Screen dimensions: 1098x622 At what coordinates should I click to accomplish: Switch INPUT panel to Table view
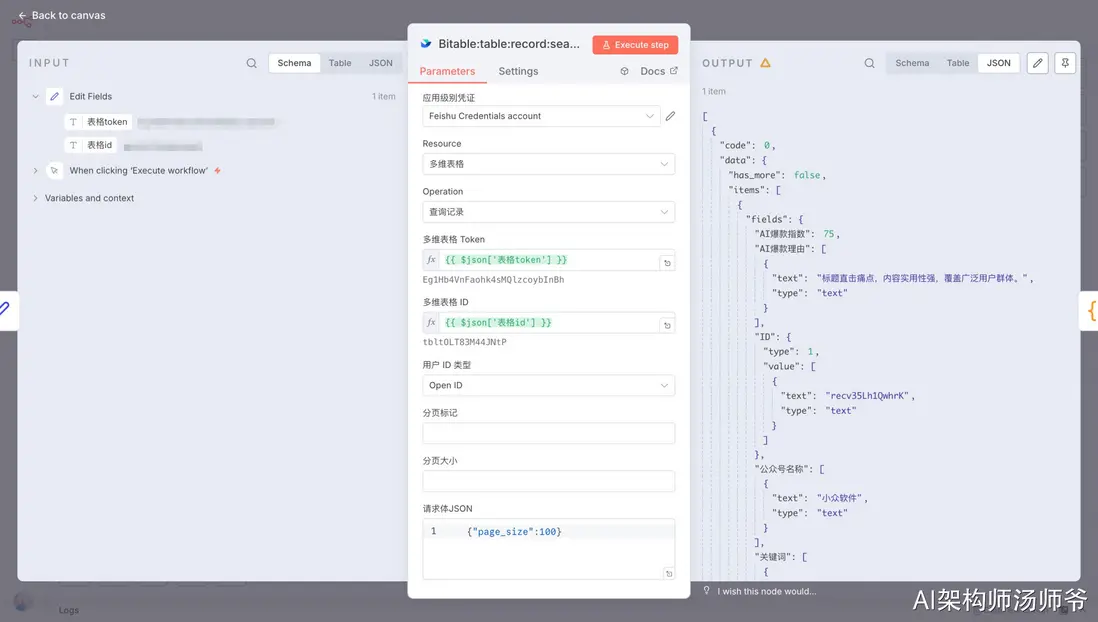point(340,63)
